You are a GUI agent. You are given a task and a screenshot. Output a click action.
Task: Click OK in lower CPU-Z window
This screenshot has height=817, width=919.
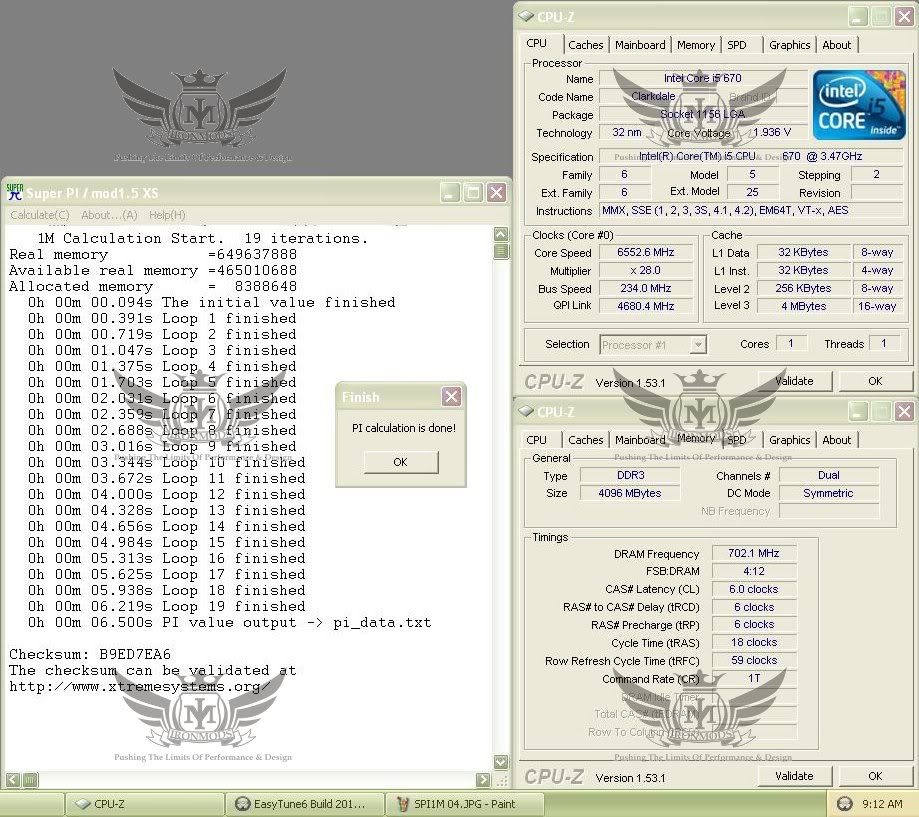[x=875, y=776]
